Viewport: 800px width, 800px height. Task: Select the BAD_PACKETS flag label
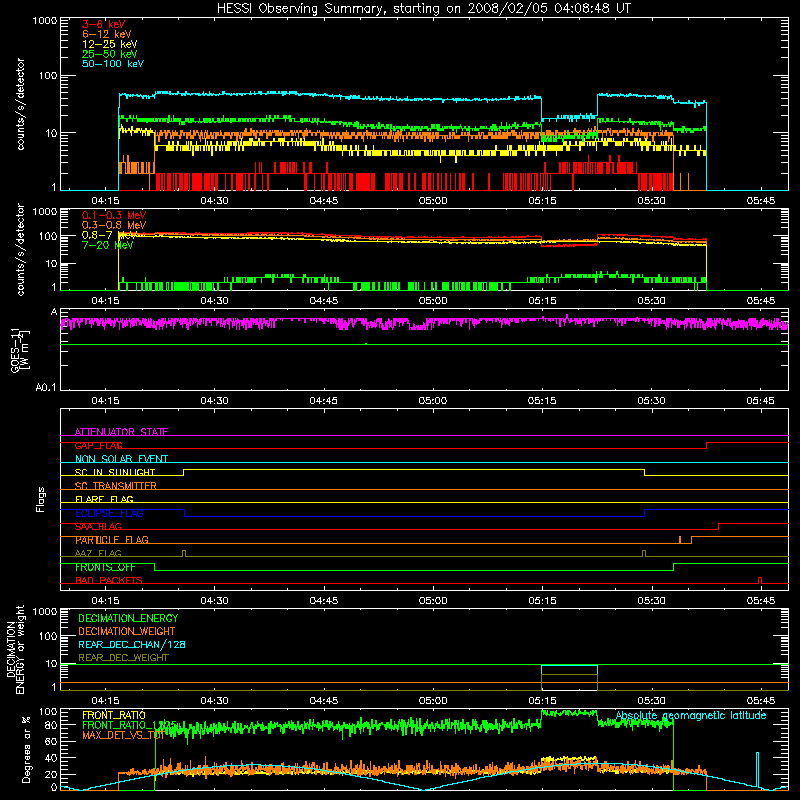(x=109, y=580)
